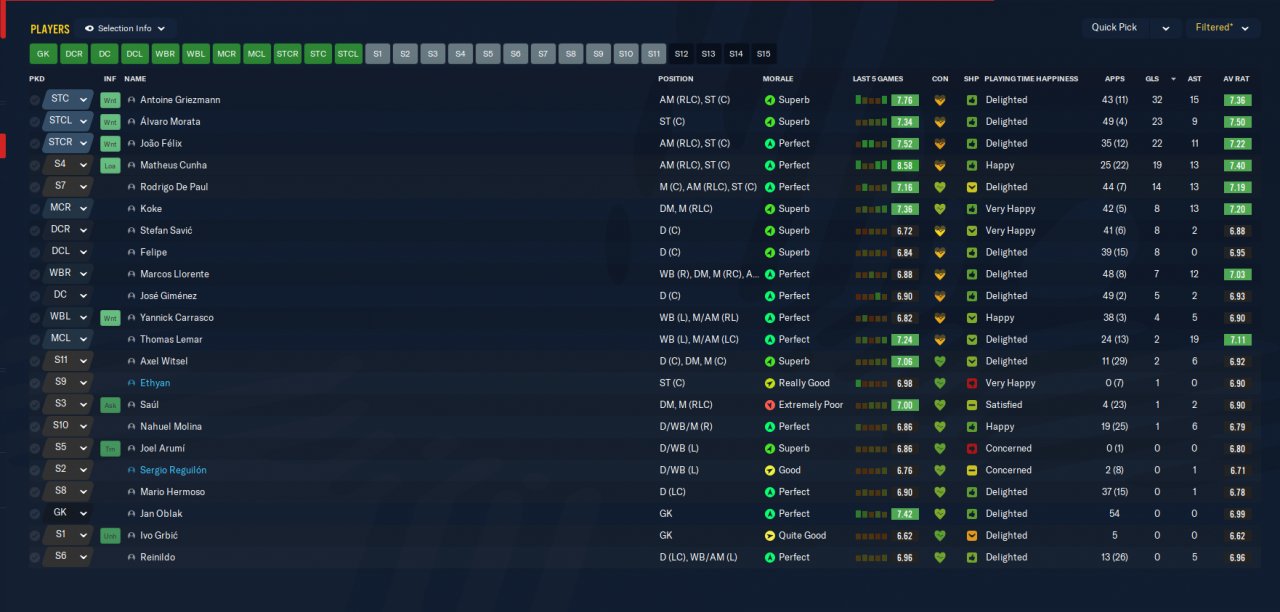
Task: Click the orange match sharpness icon for Ivo Grbić
Action: click(971, 536)
